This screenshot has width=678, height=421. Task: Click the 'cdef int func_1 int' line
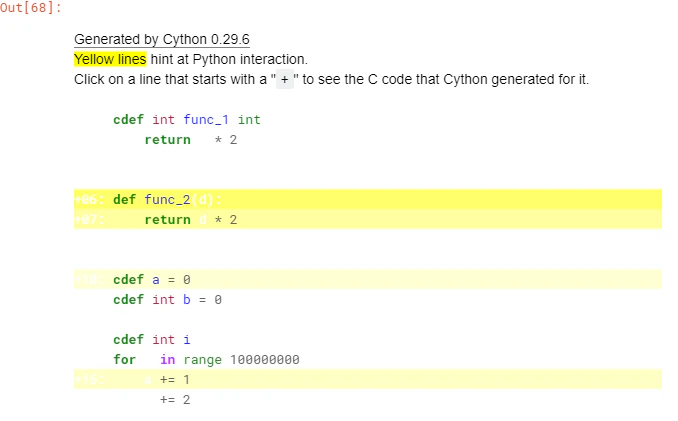(x=187, y=119)
